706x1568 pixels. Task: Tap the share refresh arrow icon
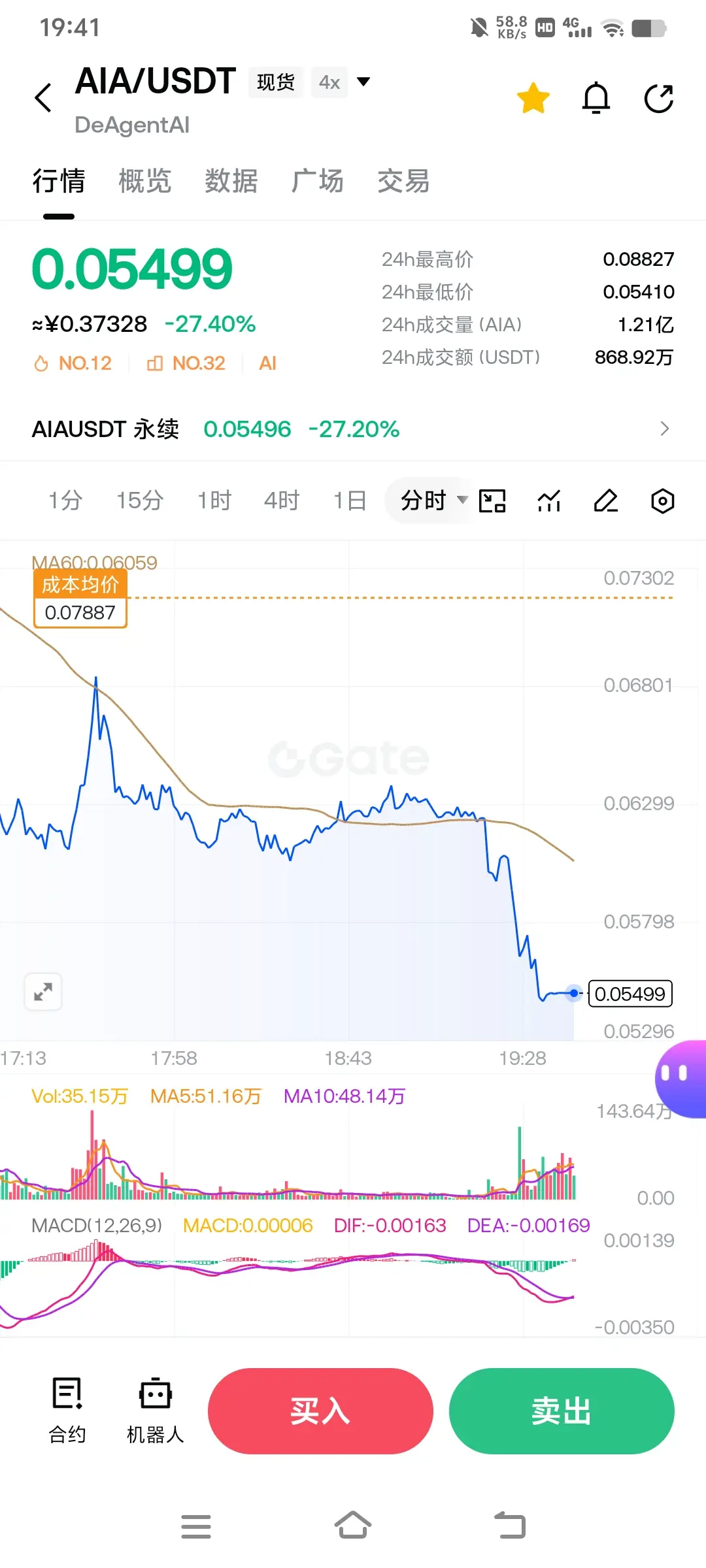658,98
